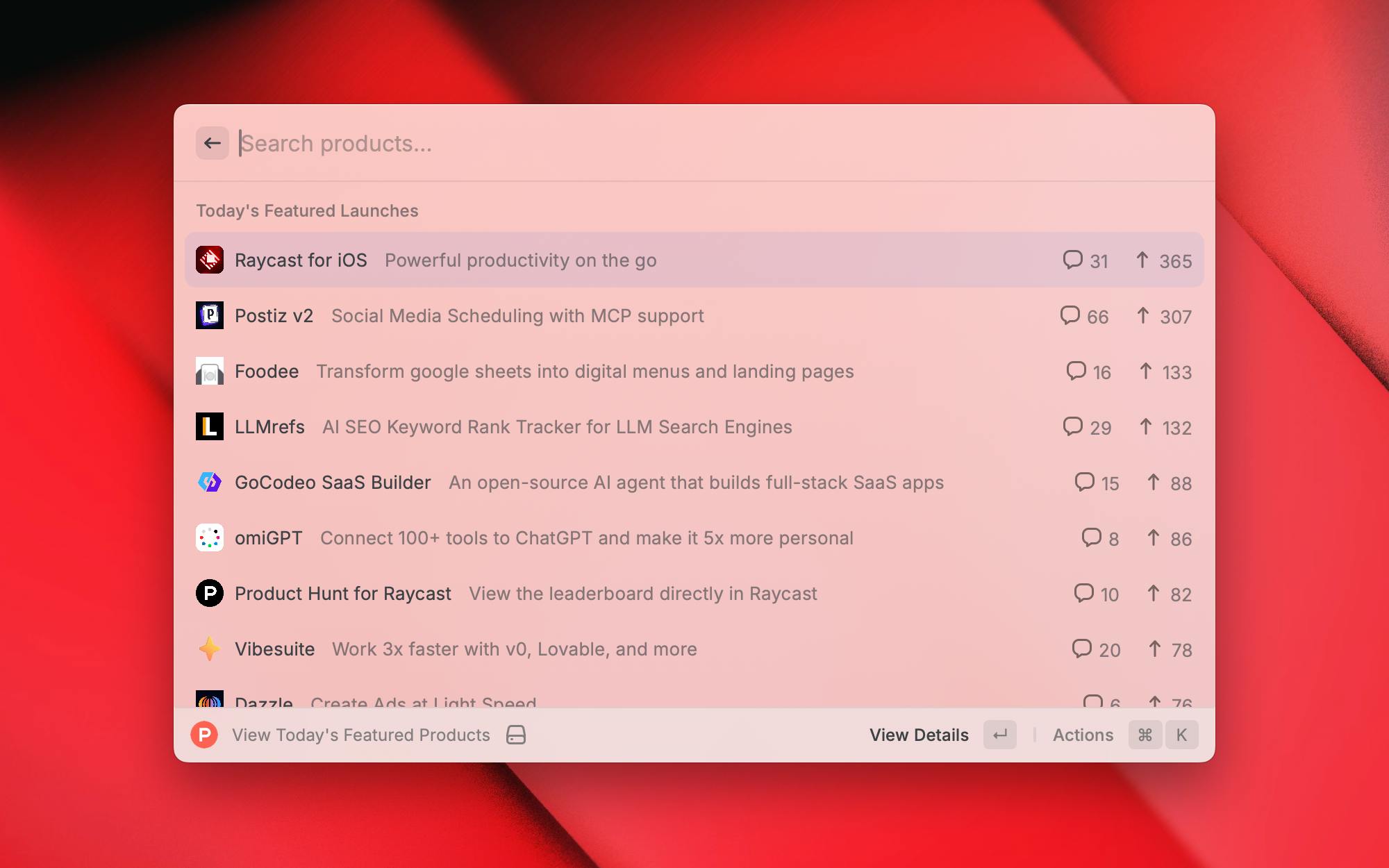Screen dimensions: 1389x868
Task: Select the "Foodee" product name
Action: tap(267, 372)
